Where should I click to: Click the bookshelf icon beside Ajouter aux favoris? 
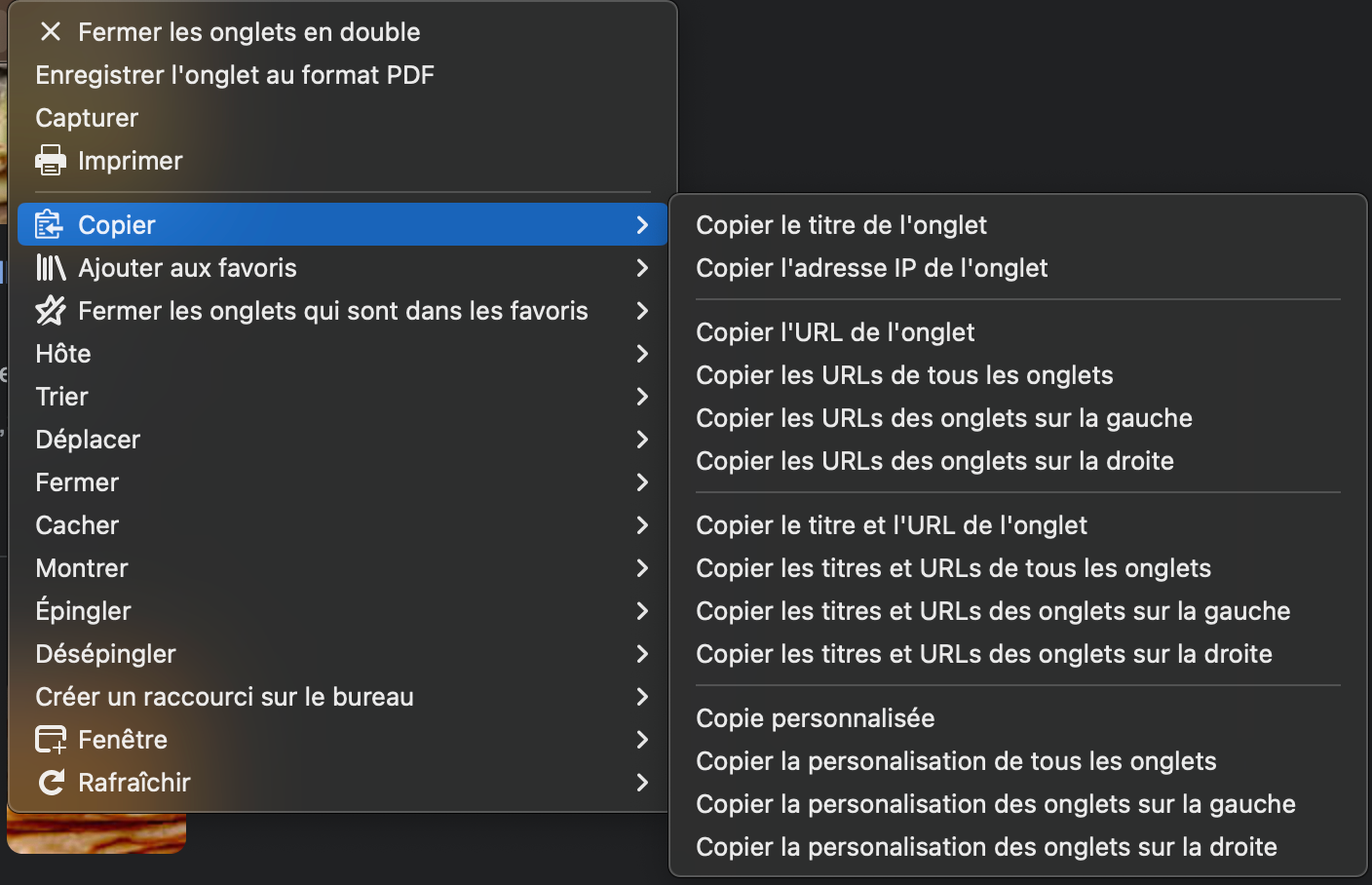tap(51, 268)
